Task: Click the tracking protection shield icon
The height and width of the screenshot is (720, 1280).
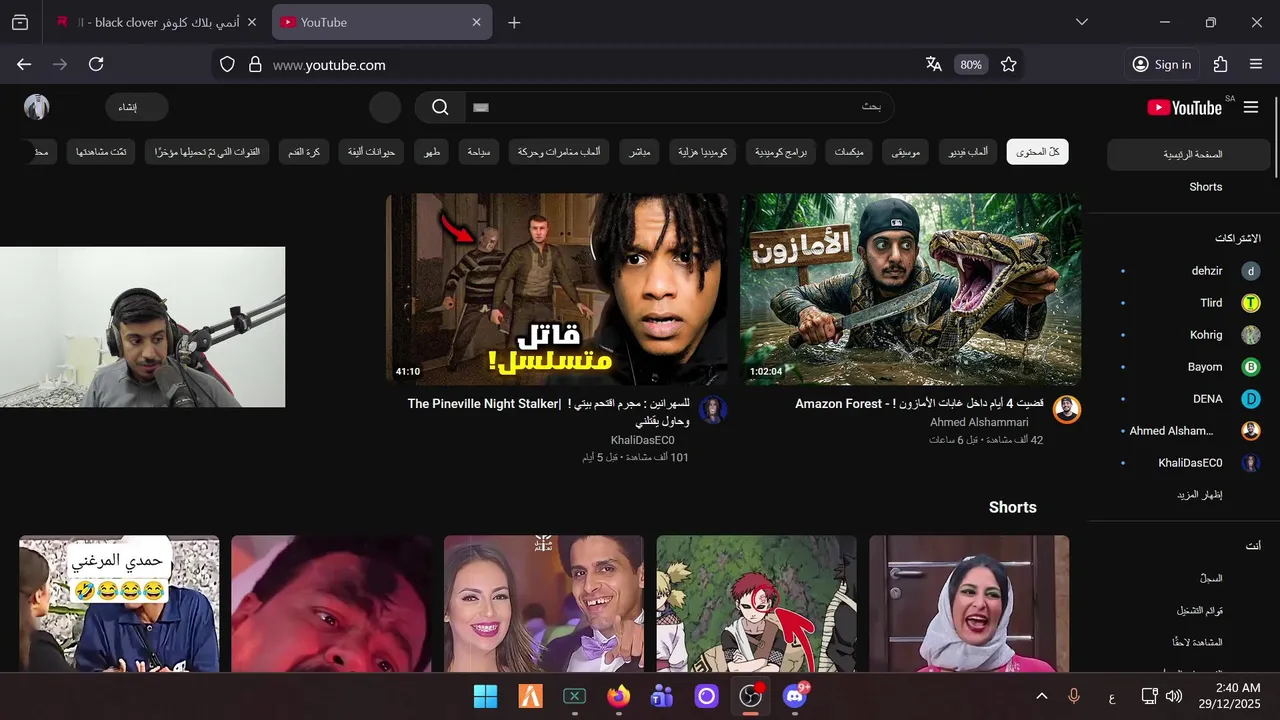Action: coord(227,64)
